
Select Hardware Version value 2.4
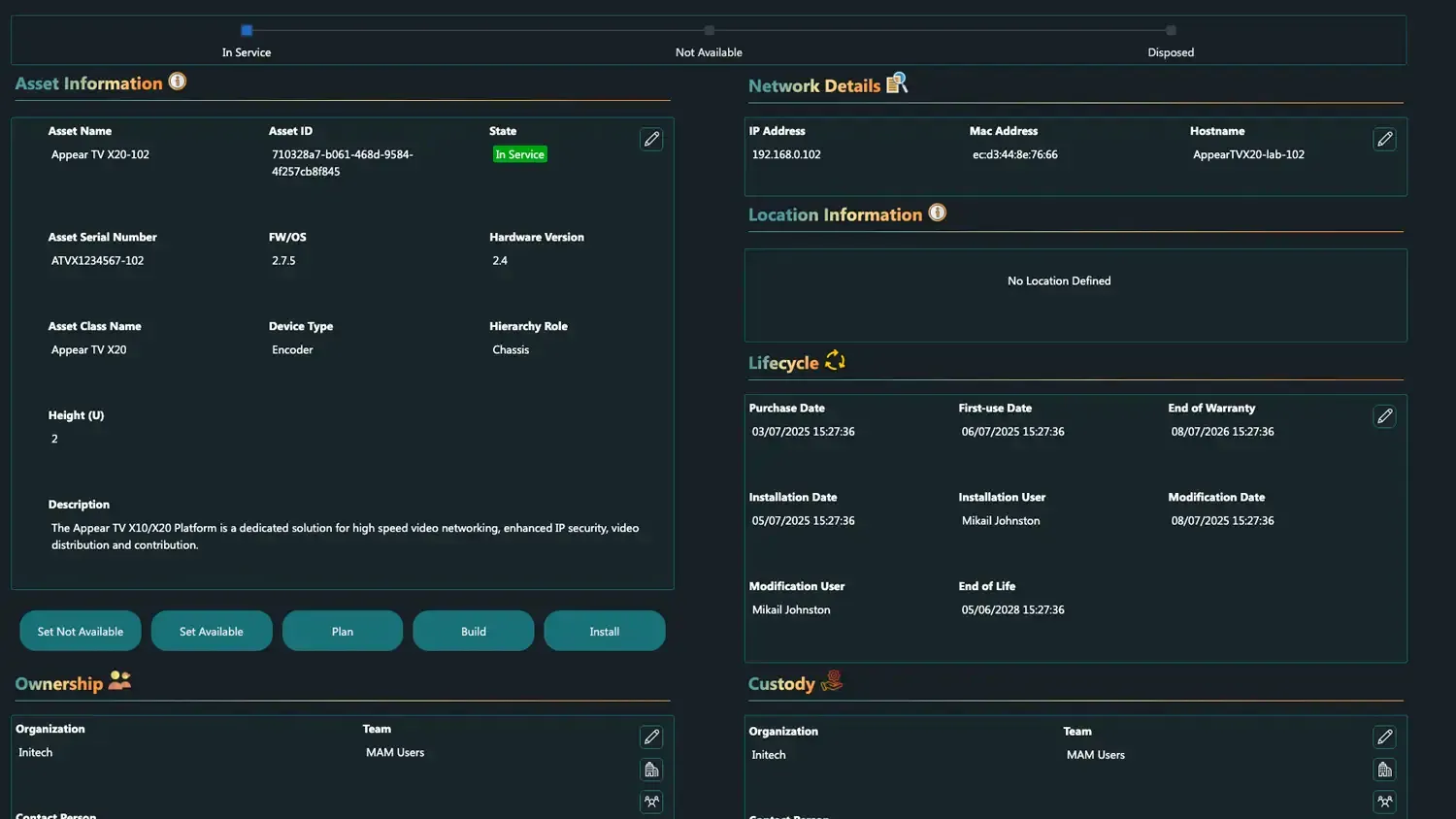[500, 260]
